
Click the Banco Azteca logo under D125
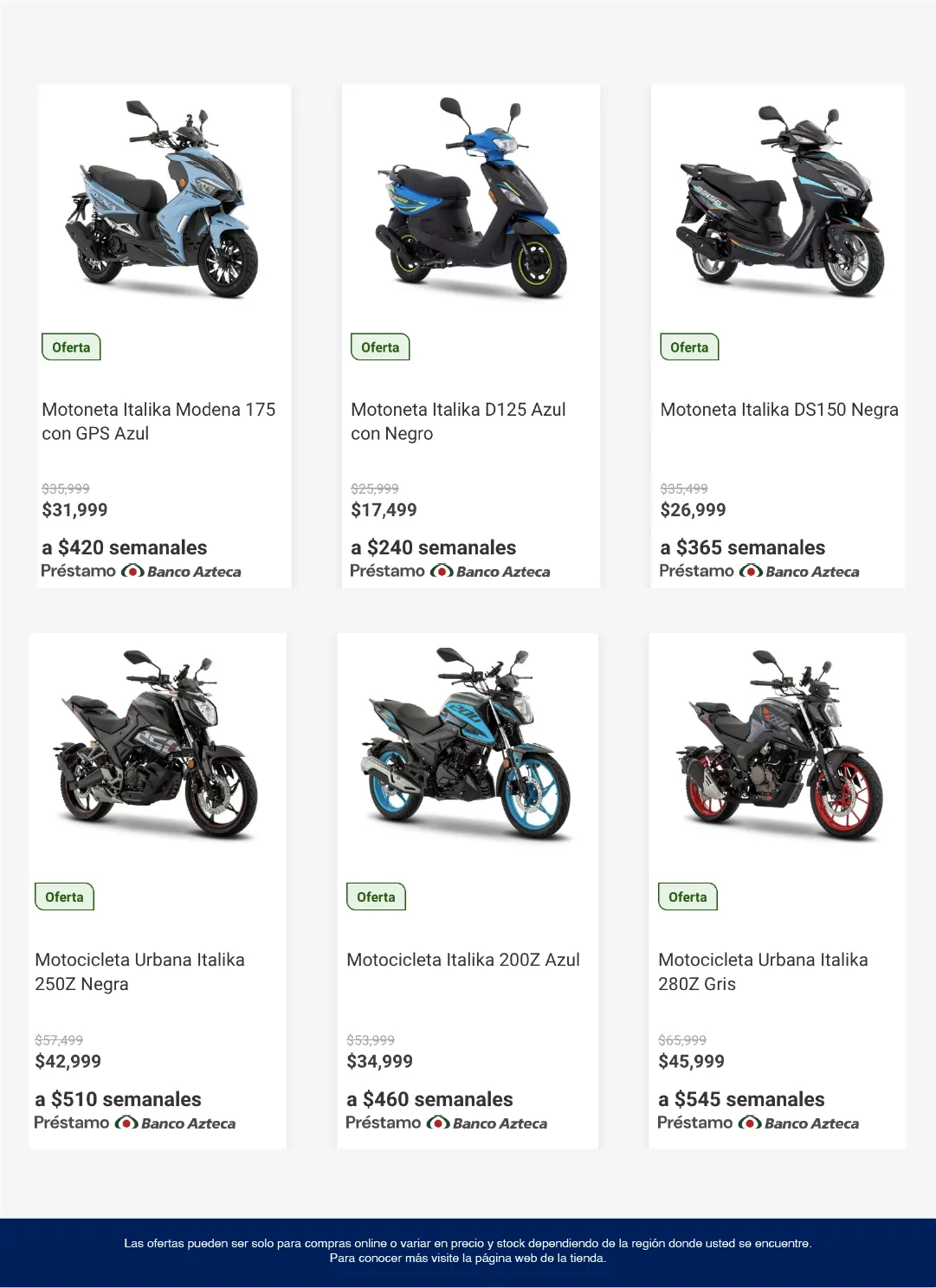[x=490, y=572]
